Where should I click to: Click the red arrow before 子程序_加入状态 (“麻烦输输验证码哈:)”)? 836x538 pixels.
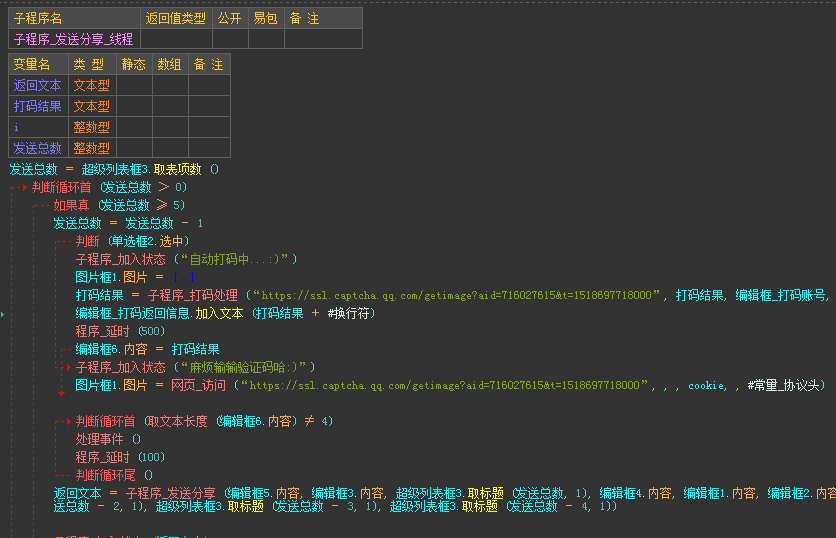tap(69, 367)
